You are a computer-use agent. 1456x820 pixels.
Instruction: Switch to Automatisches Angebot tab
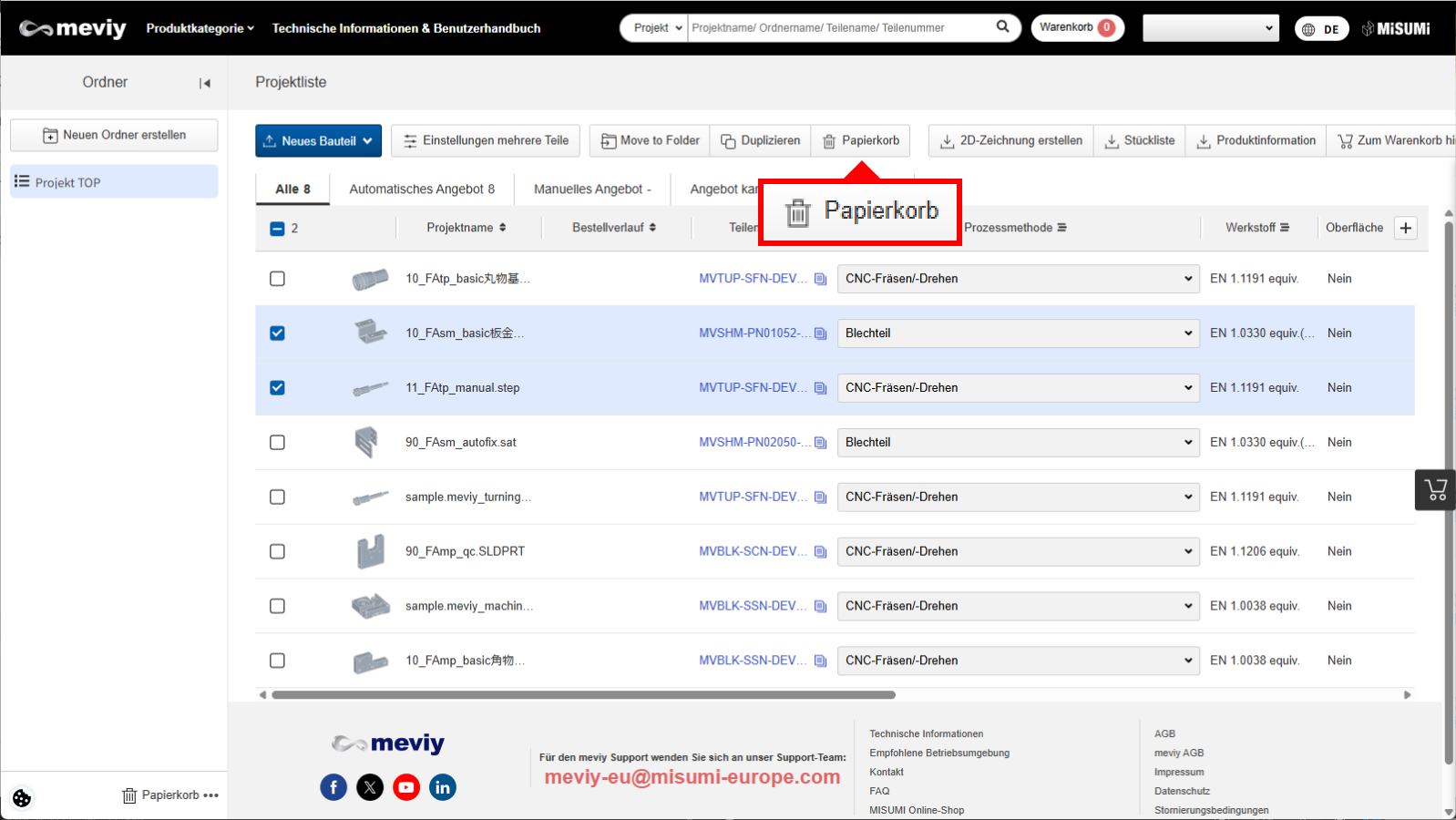(x=422, y=190)
